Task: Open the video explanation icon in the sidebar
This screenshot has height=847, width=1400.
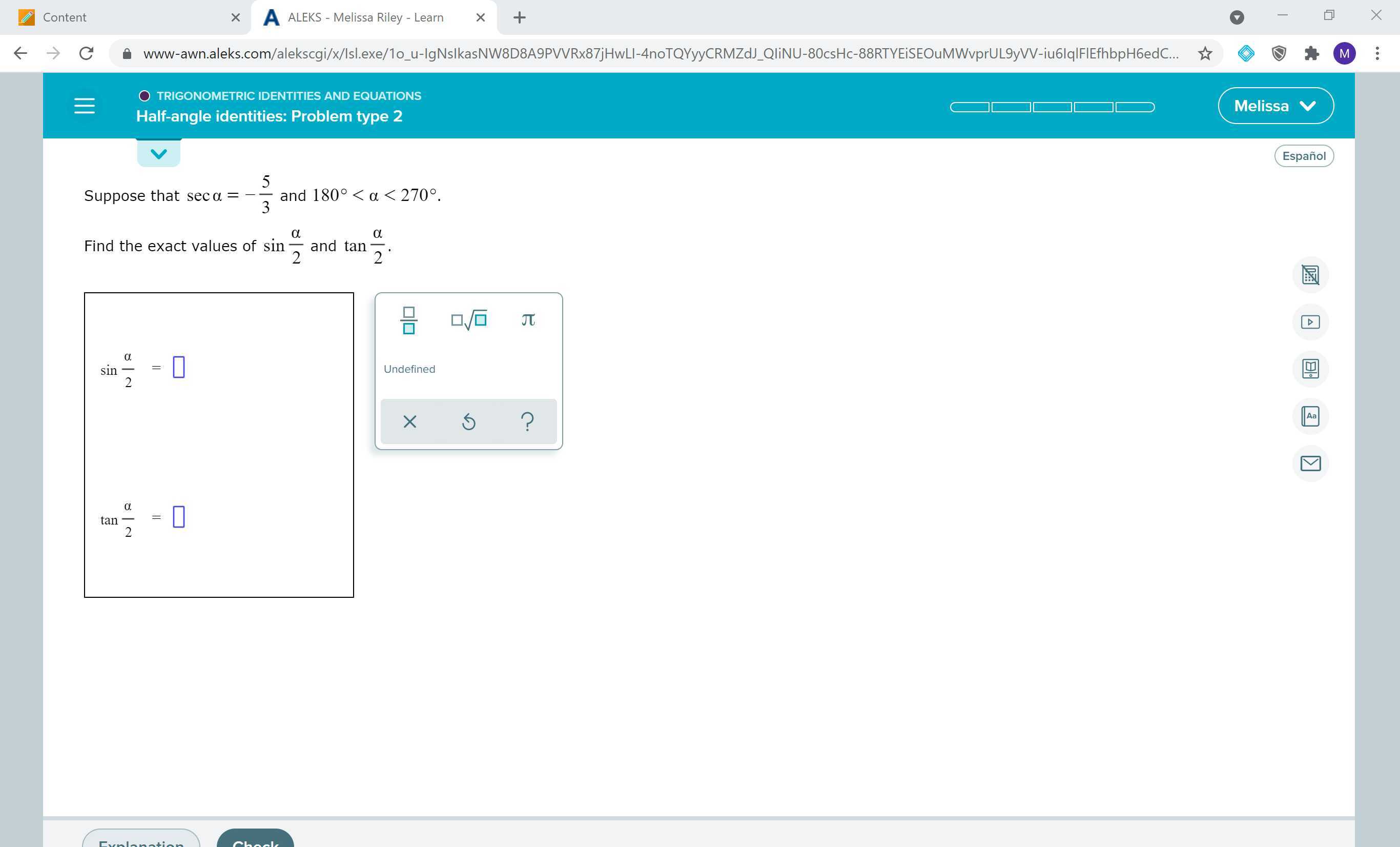Action: pos(1311,321)
